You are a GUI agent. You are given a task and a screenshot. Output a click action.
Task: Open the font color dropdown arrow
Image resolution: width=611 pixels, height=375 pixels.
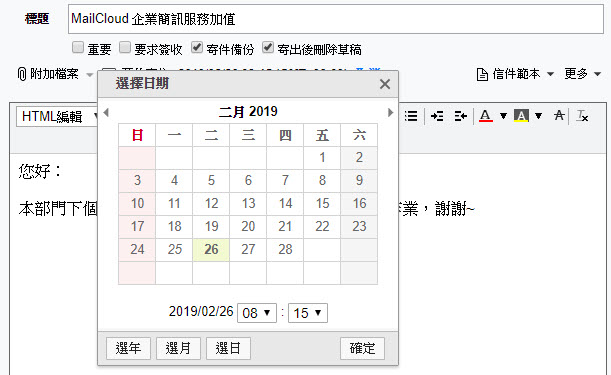click(503, 116)
